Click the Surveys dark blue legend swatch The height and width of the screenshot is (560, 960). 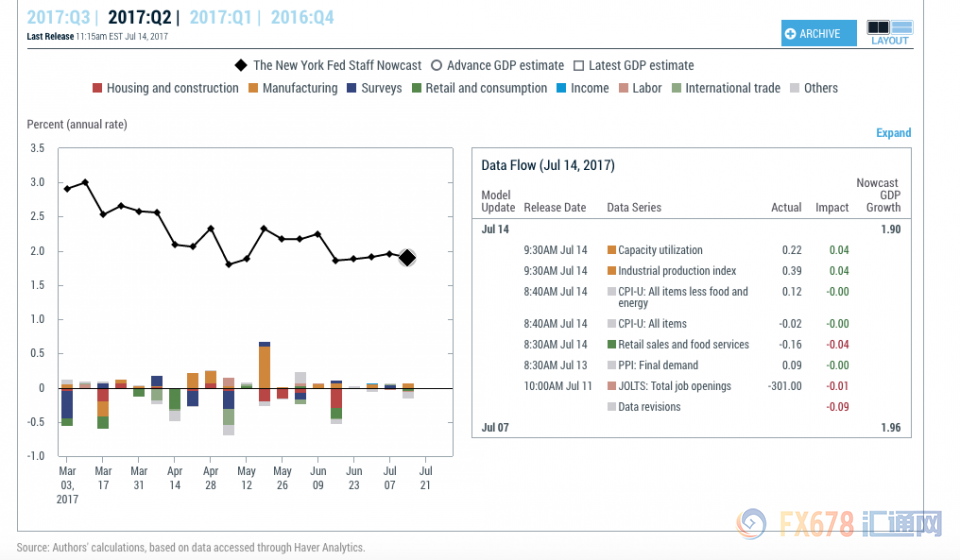click(351, 88)
